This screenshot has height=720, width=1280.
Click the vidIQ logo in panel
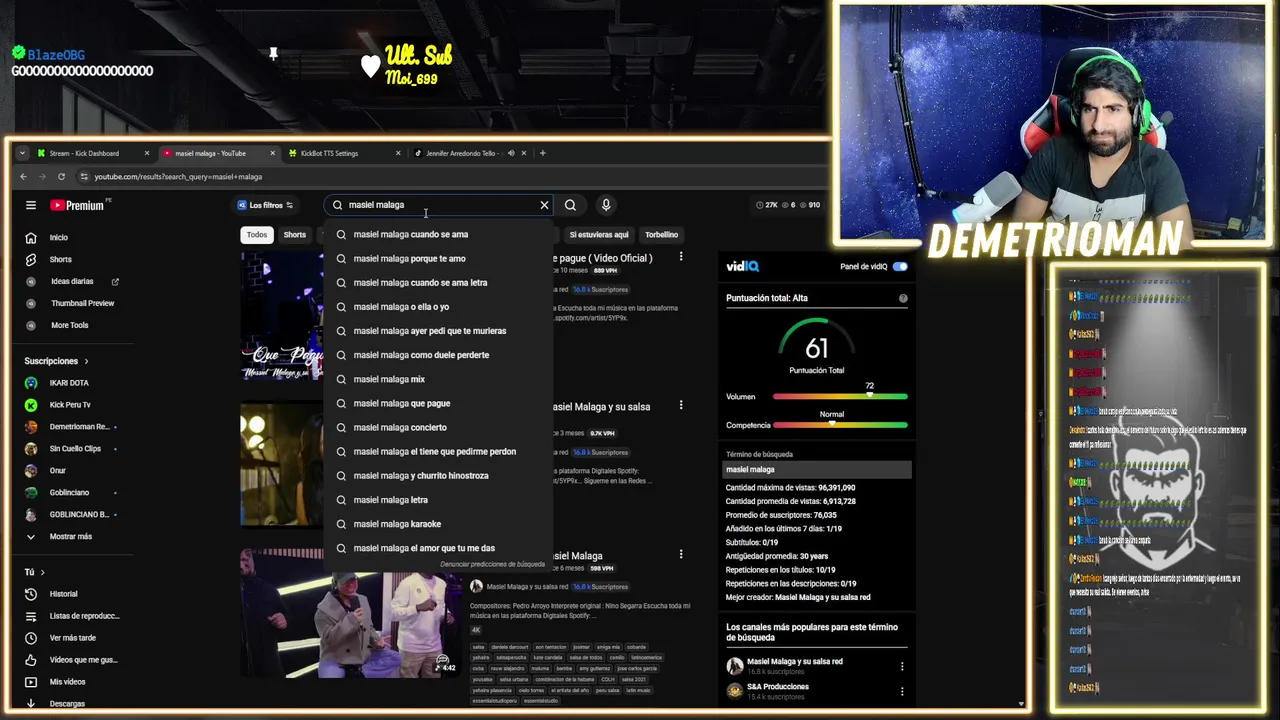click(x=743, y=267)
